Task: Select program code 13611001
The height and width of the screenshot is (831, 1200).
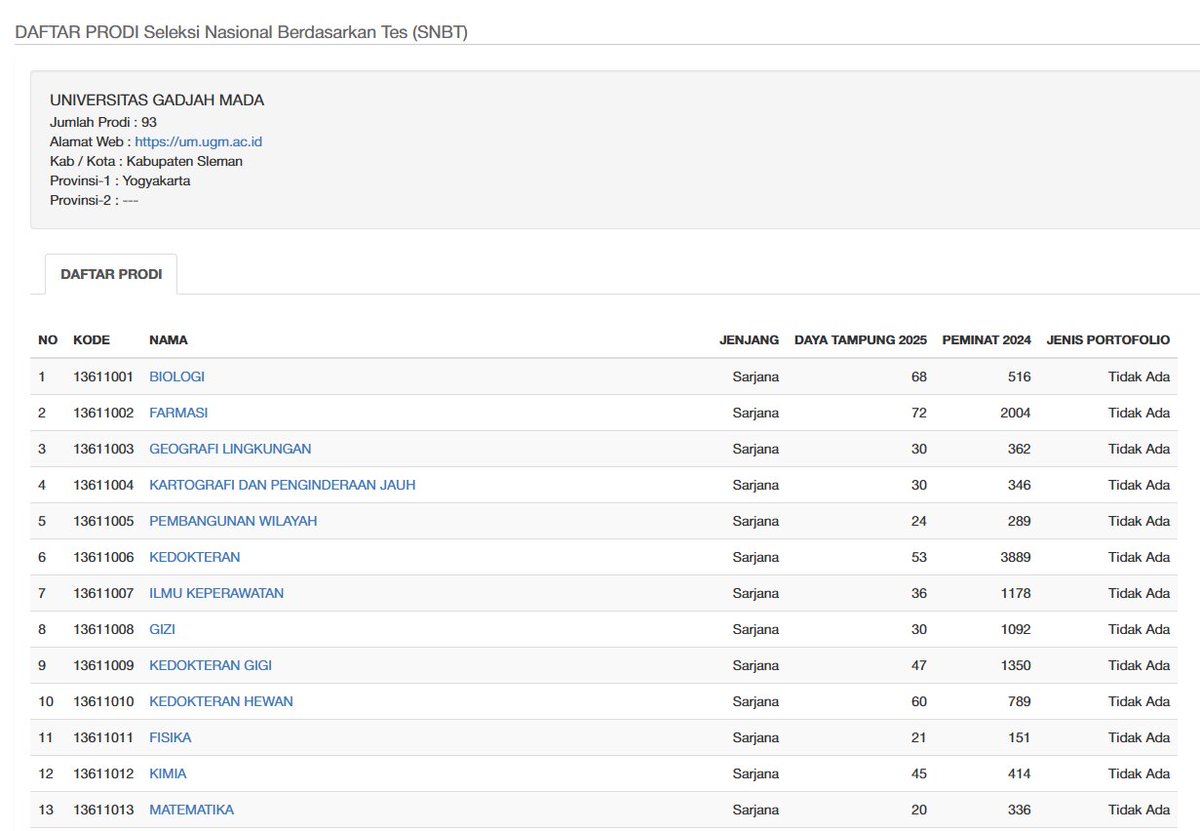Action: [x=103, y=377]
